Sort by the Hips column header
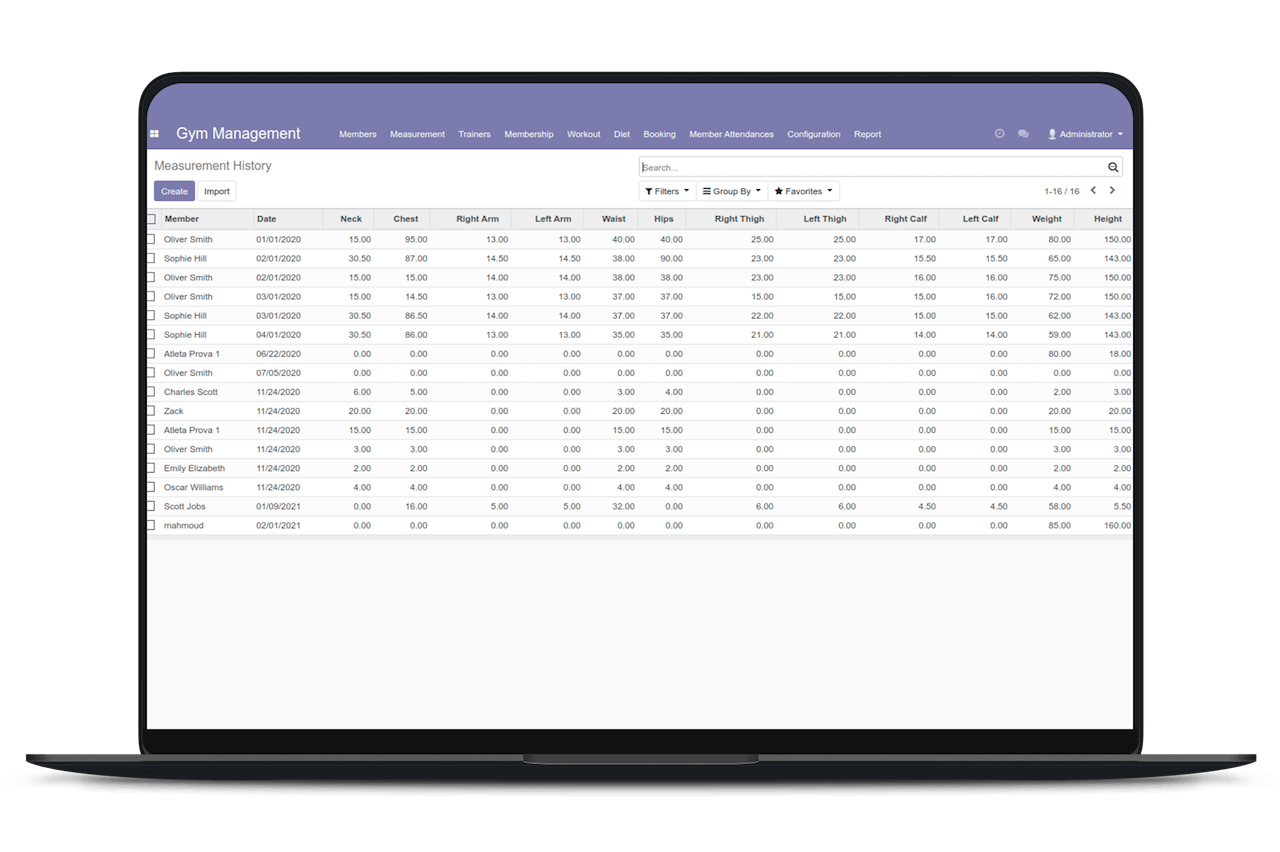 pyautogui.click(x=664, y=219)
